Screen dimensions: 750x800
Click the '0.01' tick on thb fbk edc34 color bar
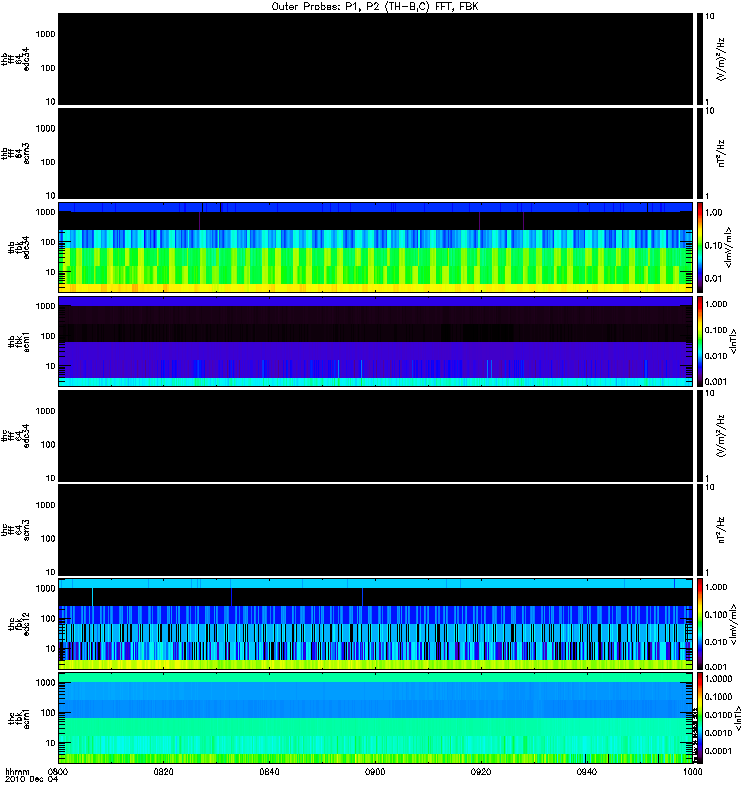[x=714, y=278]
